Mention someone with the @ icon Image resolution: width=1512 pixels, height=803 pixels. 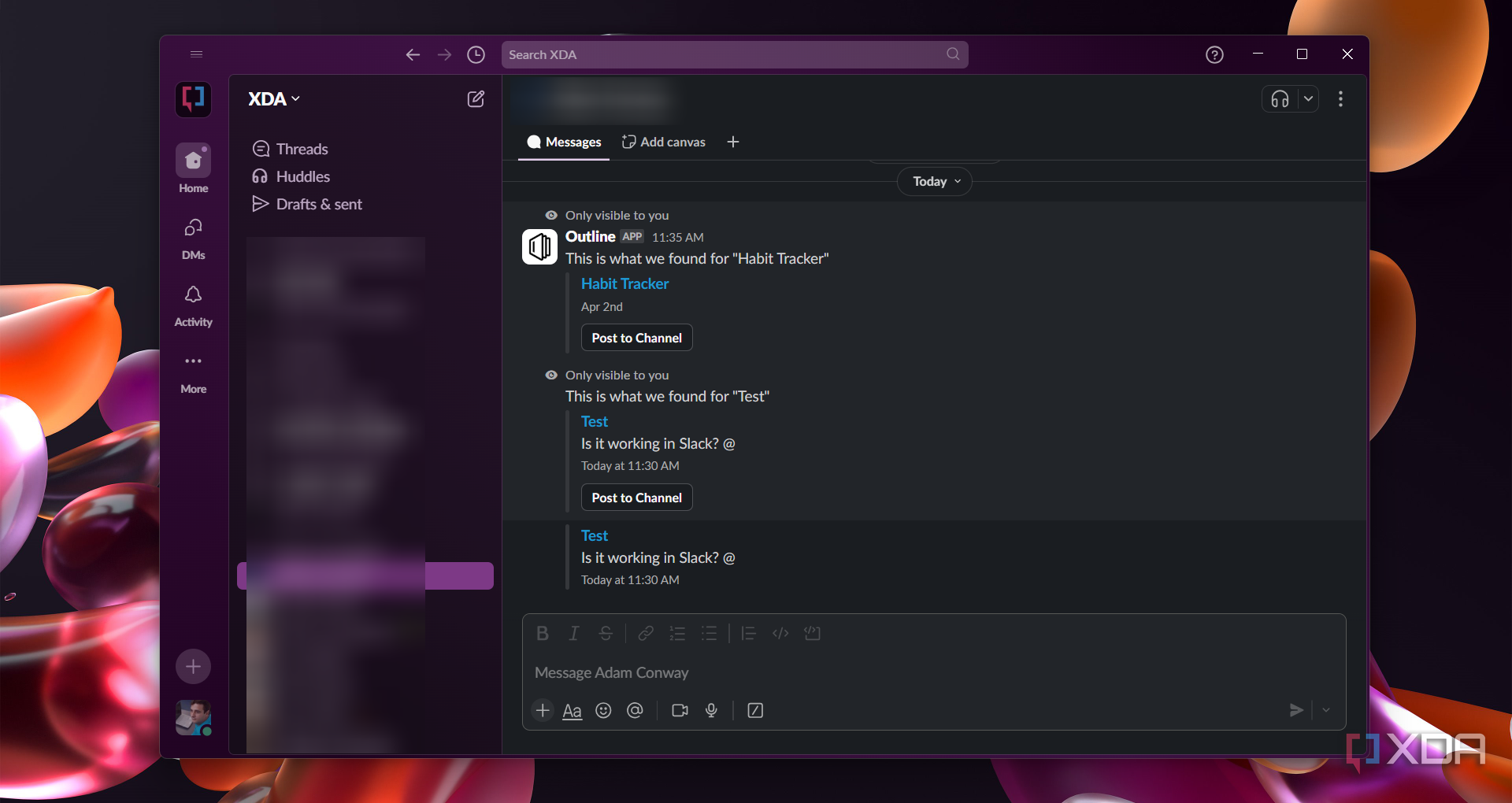635,710
